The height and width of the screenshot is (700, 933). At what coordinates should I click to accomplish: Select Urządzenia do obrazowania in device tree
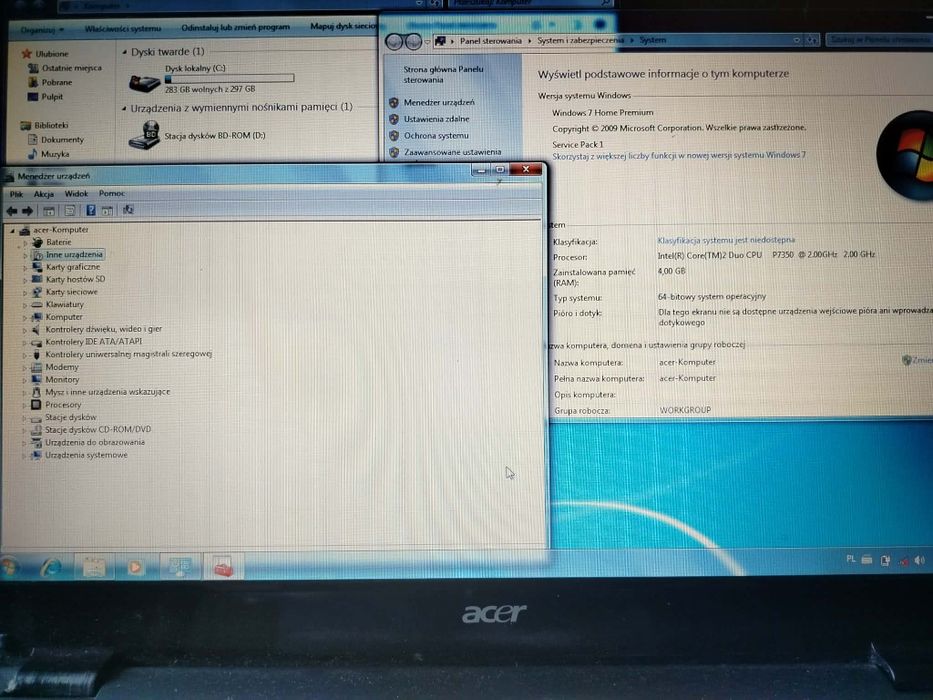(95, 442)
